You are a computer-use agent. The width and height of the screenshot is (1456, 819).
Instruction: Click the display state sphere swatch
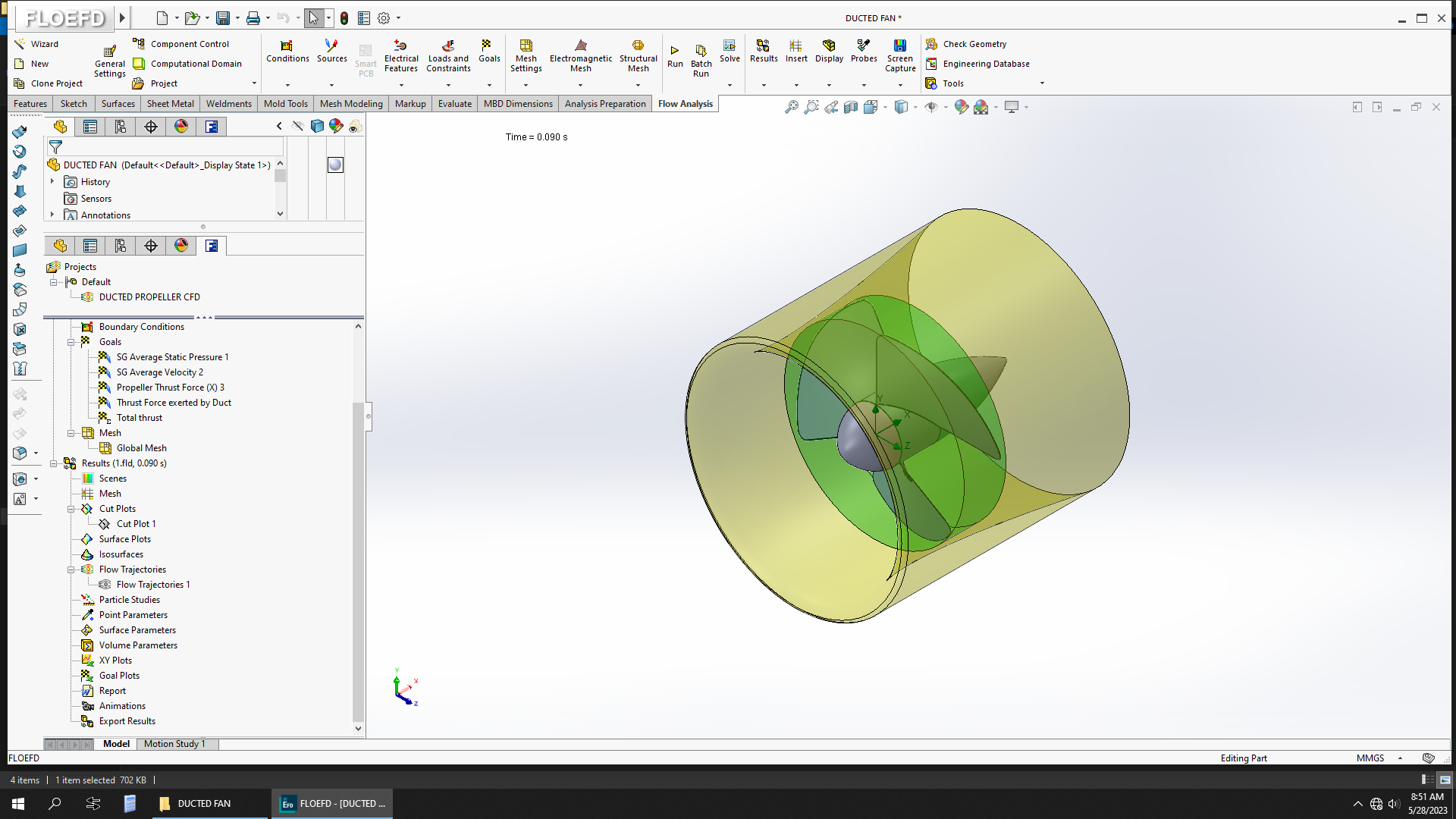(335, 165)
